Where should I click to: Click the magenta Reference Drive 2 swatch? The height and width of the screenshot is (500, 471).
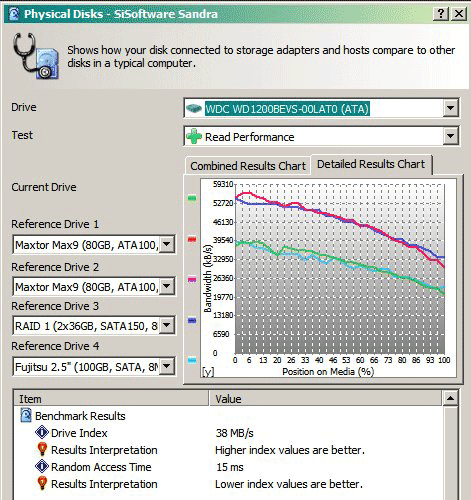tap(192, 280)
